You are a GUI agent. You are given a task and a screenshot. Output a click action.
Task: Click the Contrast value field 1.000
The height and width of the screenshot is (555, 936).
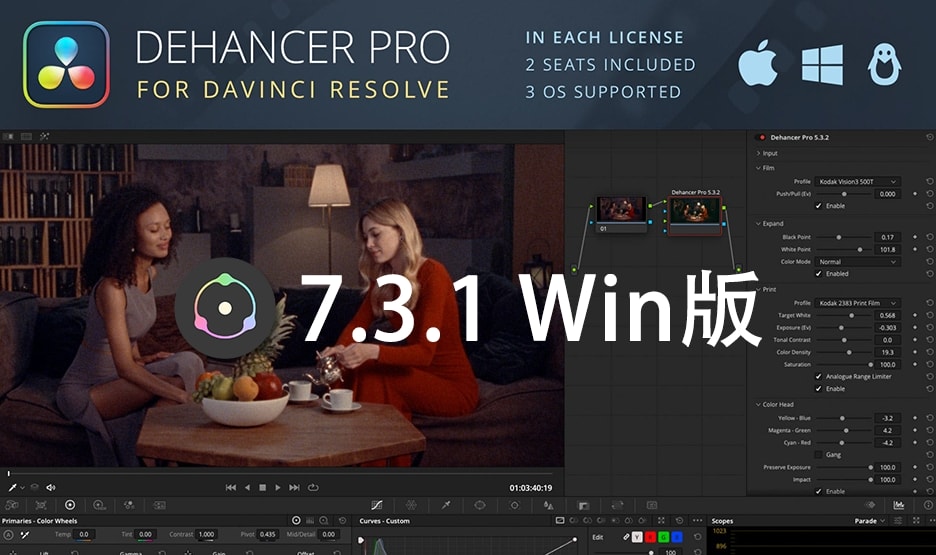[207, 535]
